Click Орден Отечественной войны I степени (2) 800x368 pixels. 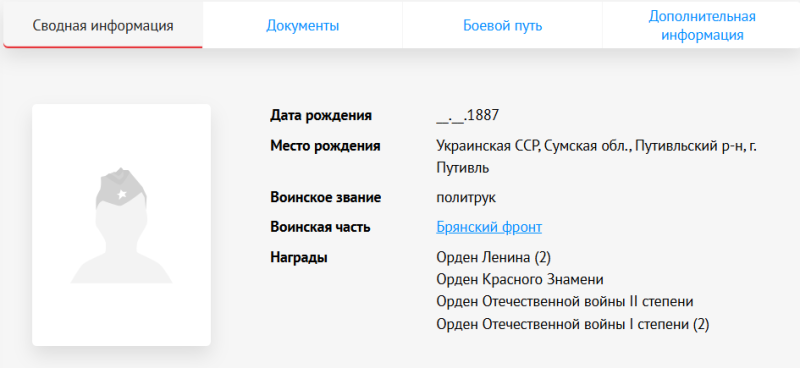point(572,324)
